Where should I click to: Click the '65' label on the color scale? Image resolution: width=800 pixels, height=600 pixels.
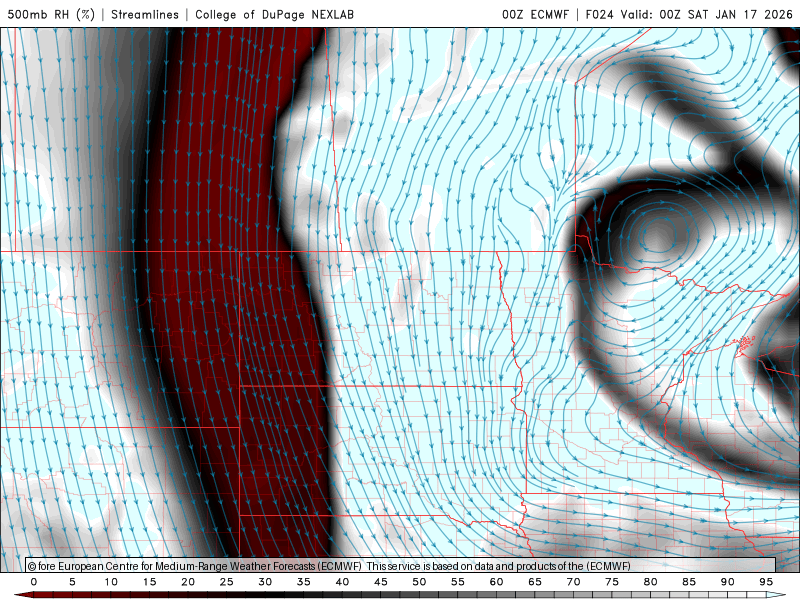[535, 582]
